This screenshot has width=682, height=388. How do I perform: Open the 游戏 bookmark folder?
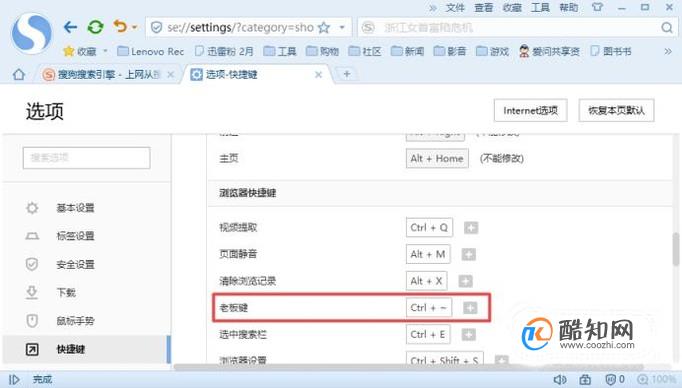[x=492, y=51]
